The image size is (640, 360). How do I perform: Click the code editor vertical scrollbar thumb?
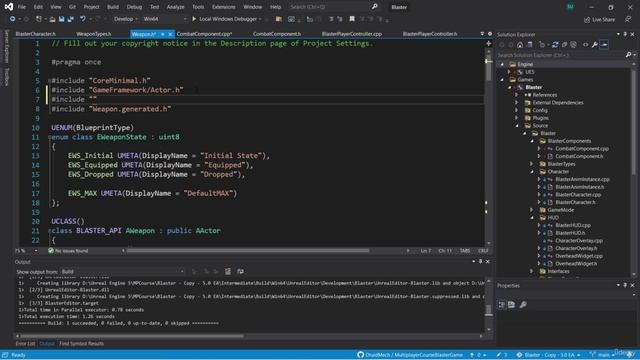point(488,67)
